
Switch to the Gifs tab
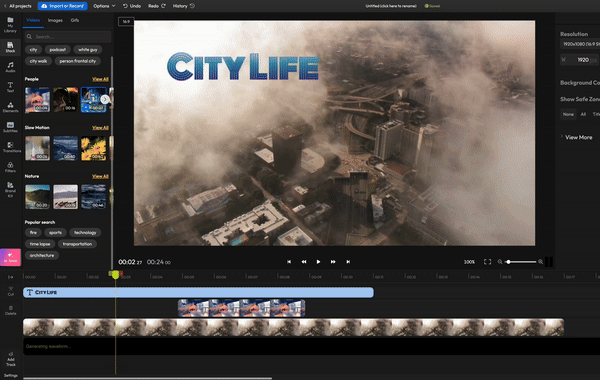(75, 20)
